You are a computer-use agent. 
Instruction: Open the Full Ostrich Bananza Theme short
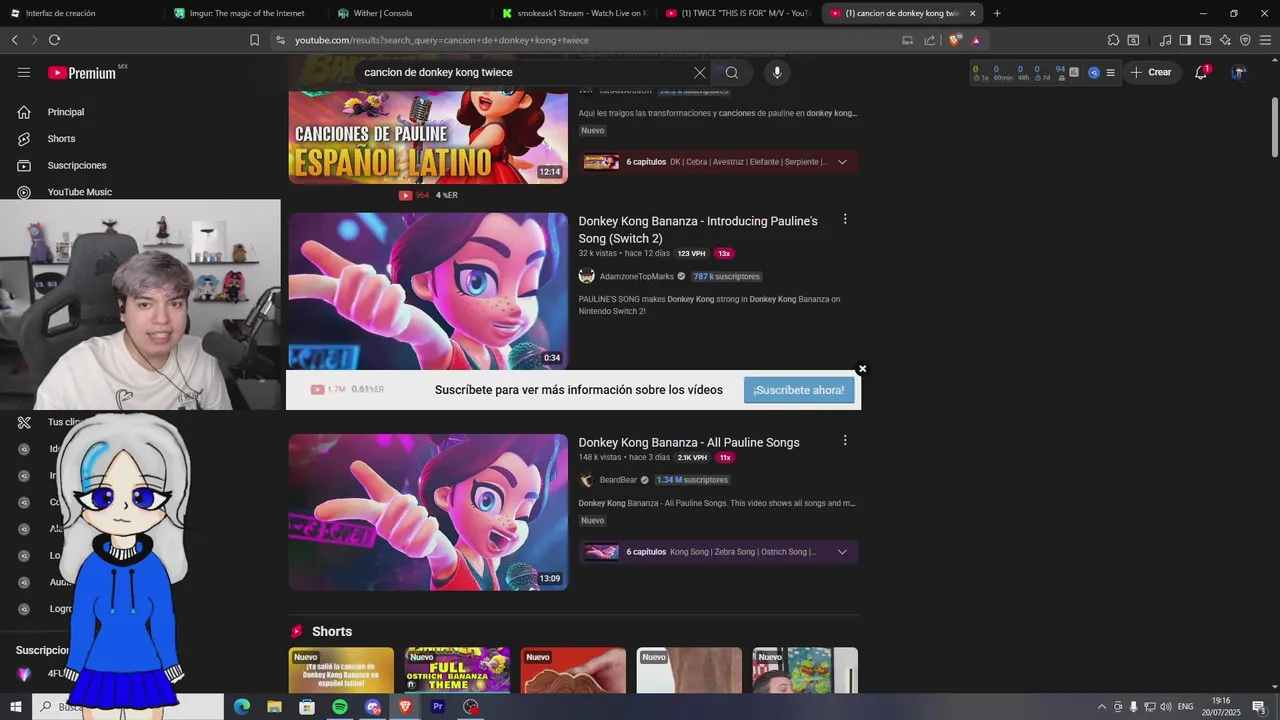(457, 670)
